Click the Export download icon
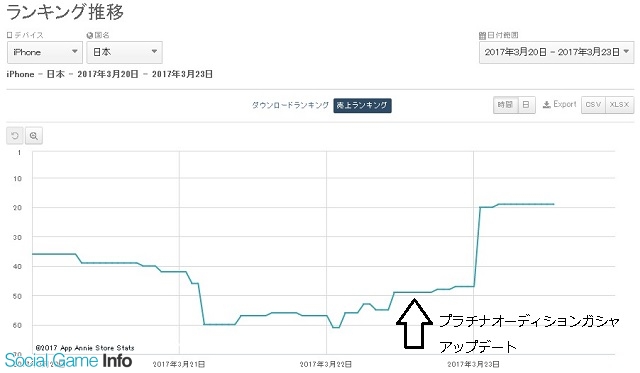This screenshot has width=640, height=373. click(x=547, y=105)
